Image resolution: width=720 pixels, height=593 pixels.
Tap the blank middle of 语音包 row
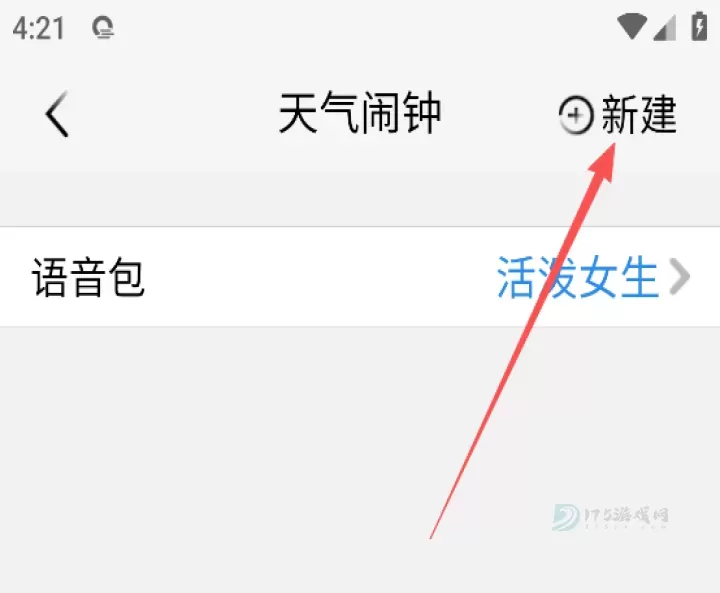click(321, 277)
